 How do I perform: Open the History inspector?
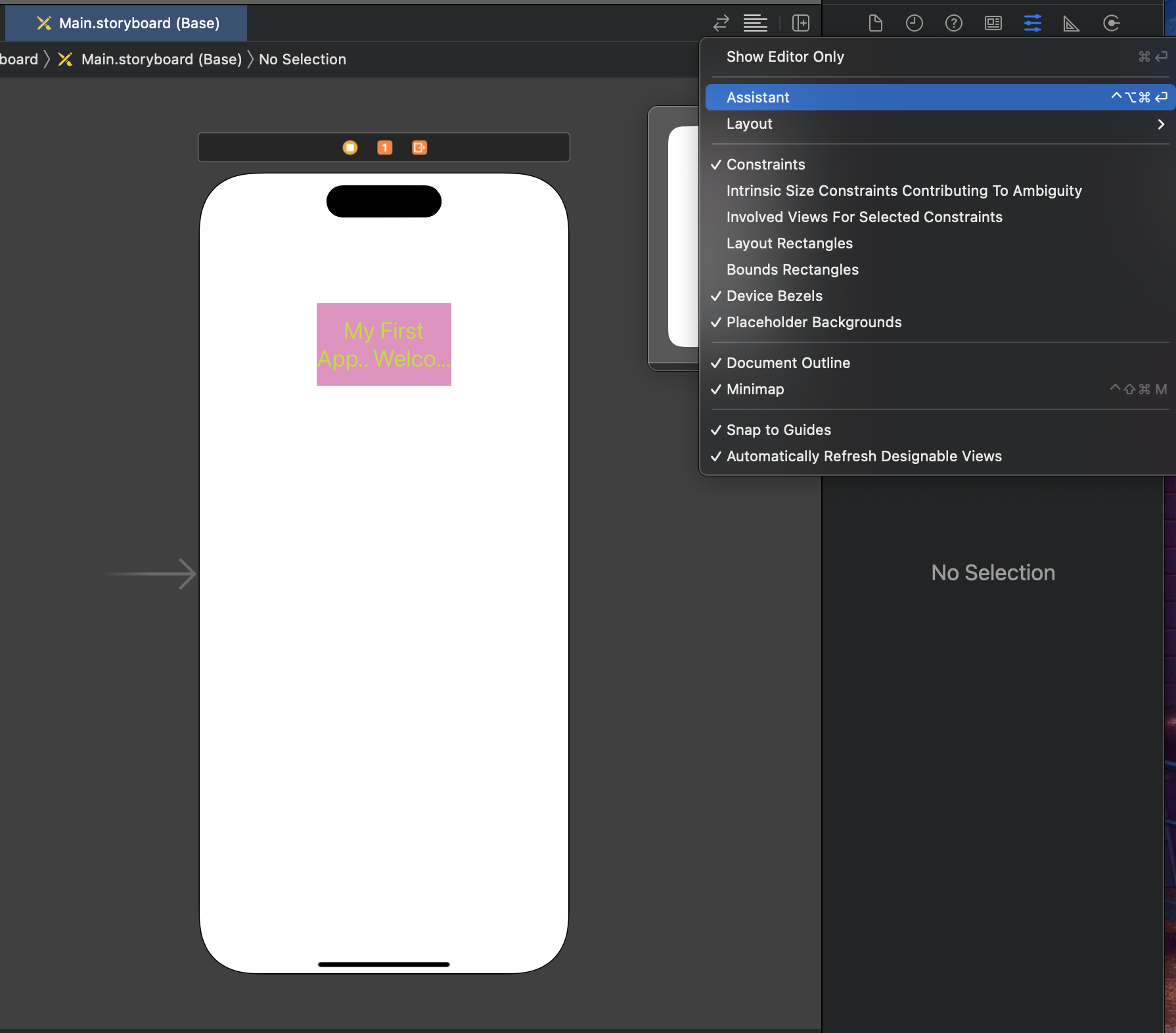[x=914, y=23]
